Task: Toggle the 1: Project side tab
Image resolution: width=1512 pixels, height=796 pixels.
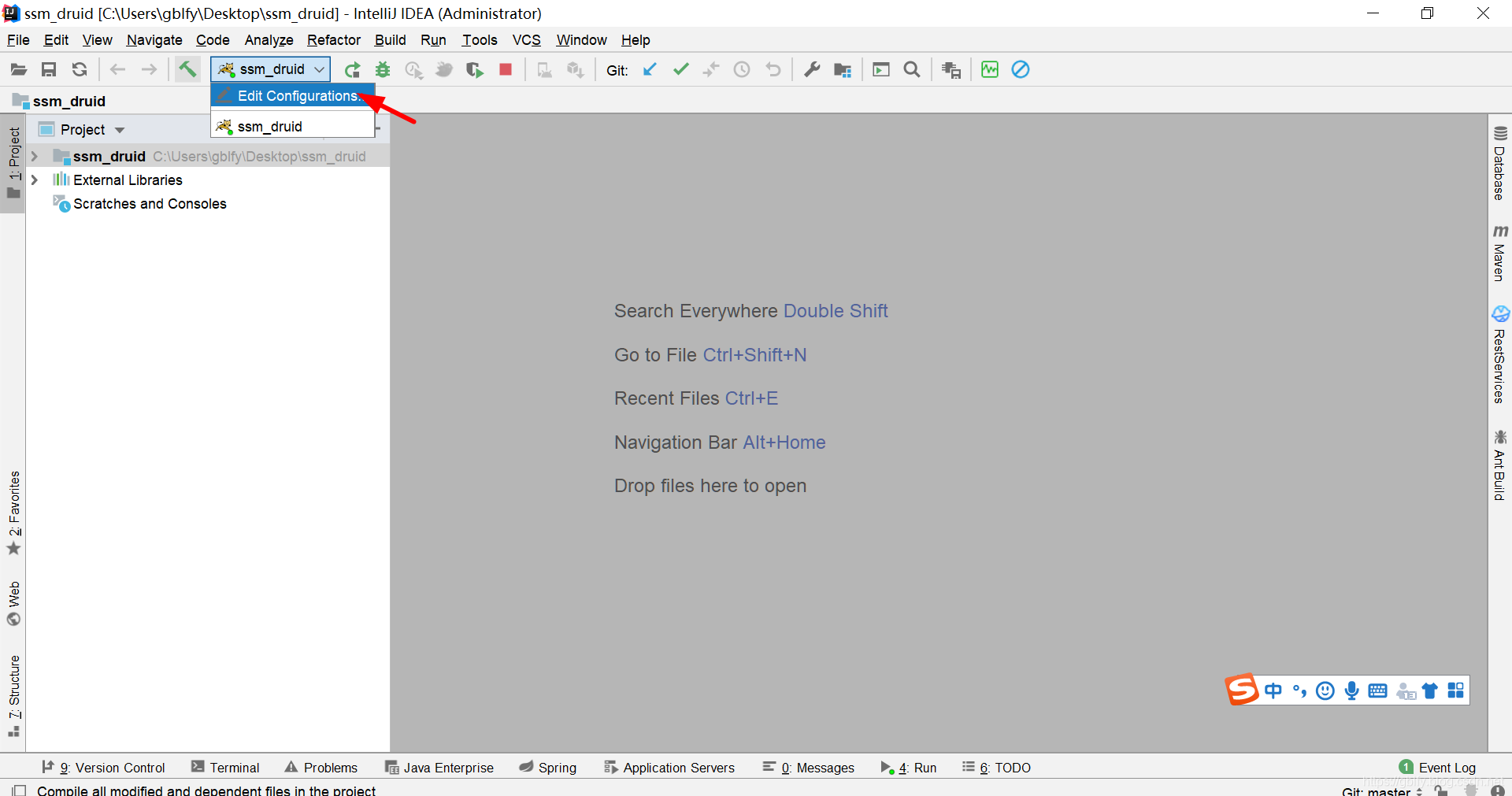Action: 13,163
